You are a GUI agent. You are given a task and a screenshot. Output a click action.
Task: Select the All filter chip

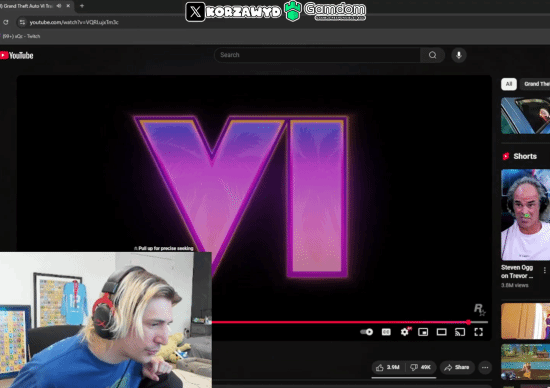coord(509,84)
